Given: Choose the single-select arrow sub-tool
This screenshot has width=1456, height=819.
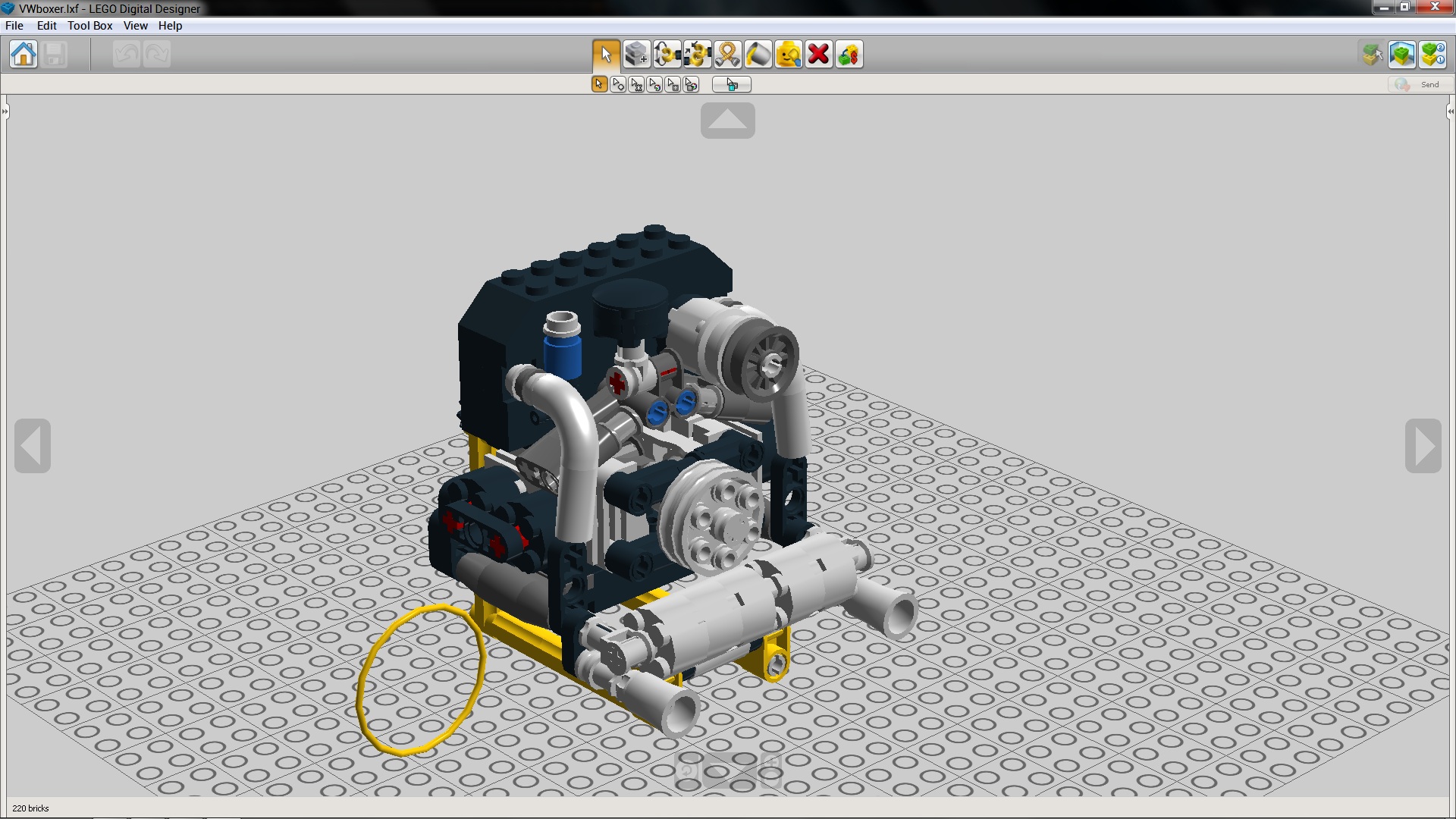Looking at the screenshot, I should (x=599, y=84).
